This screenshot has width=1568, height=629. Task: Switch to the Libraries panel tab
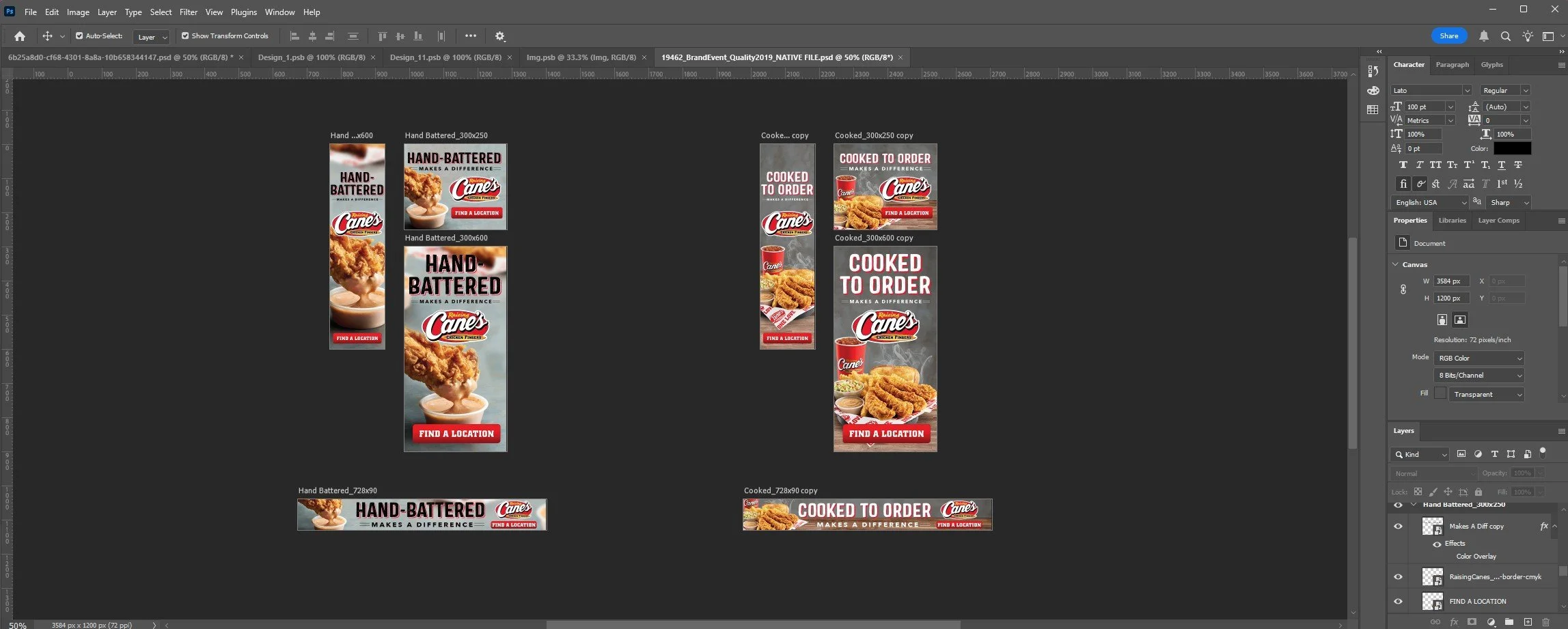[x=1452, y=221]
